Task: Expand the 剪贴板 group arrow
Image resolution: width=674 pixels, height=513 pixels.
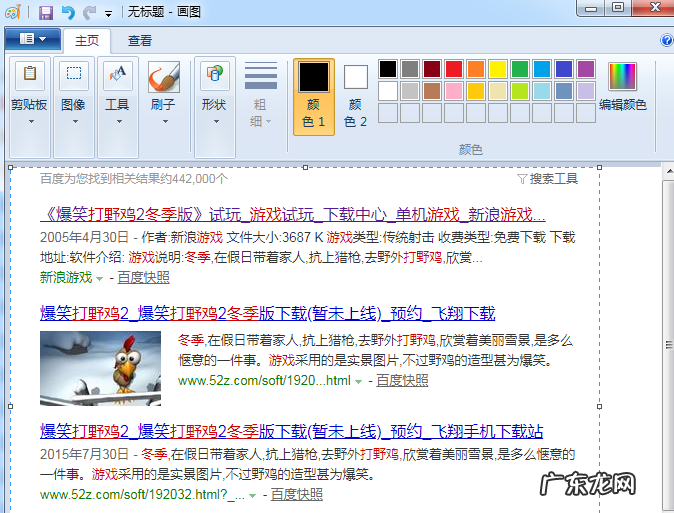Action: [31, 122]
